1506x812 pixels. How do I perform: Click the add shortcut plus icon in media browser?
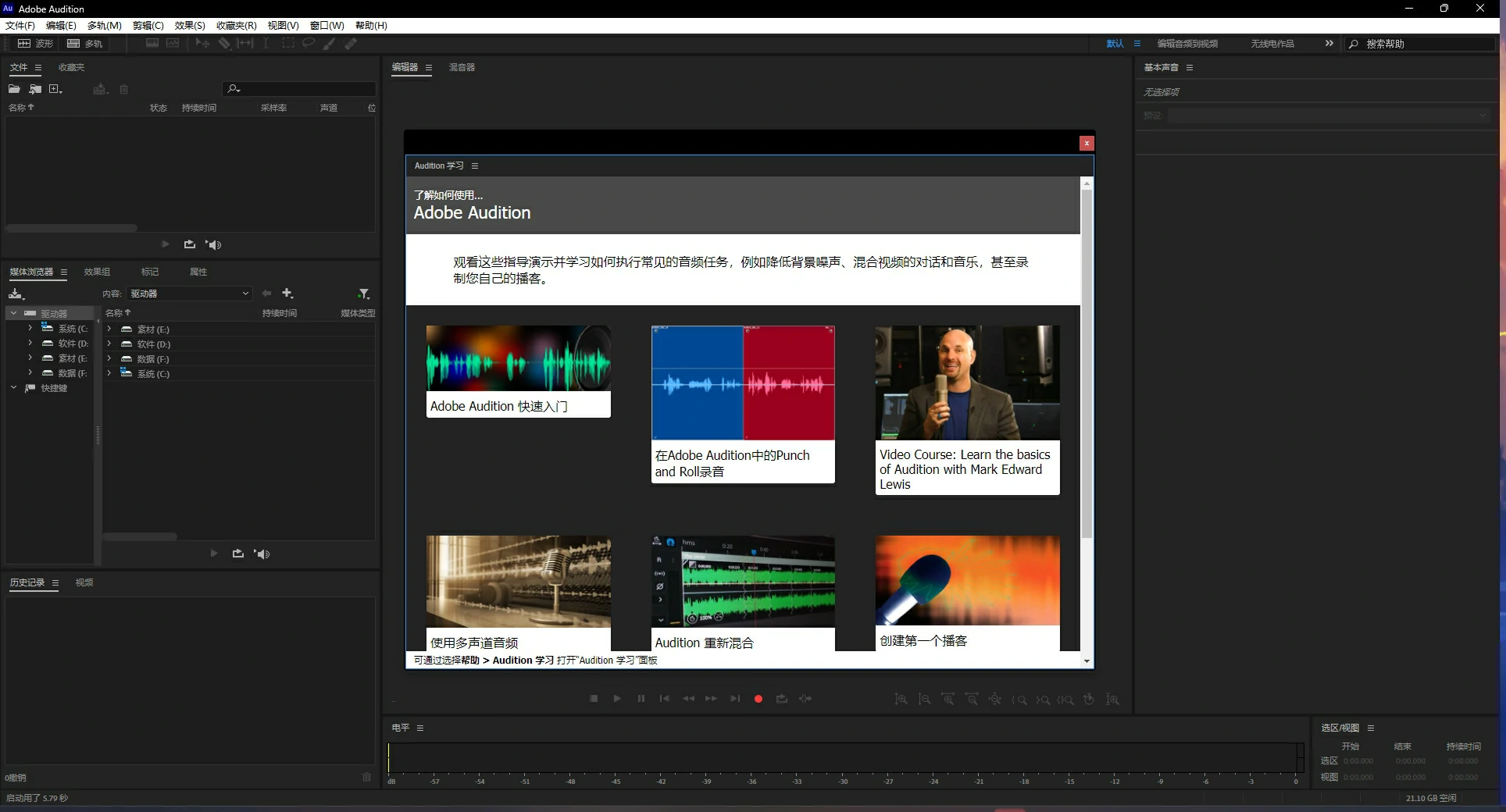tap(287, 294)
